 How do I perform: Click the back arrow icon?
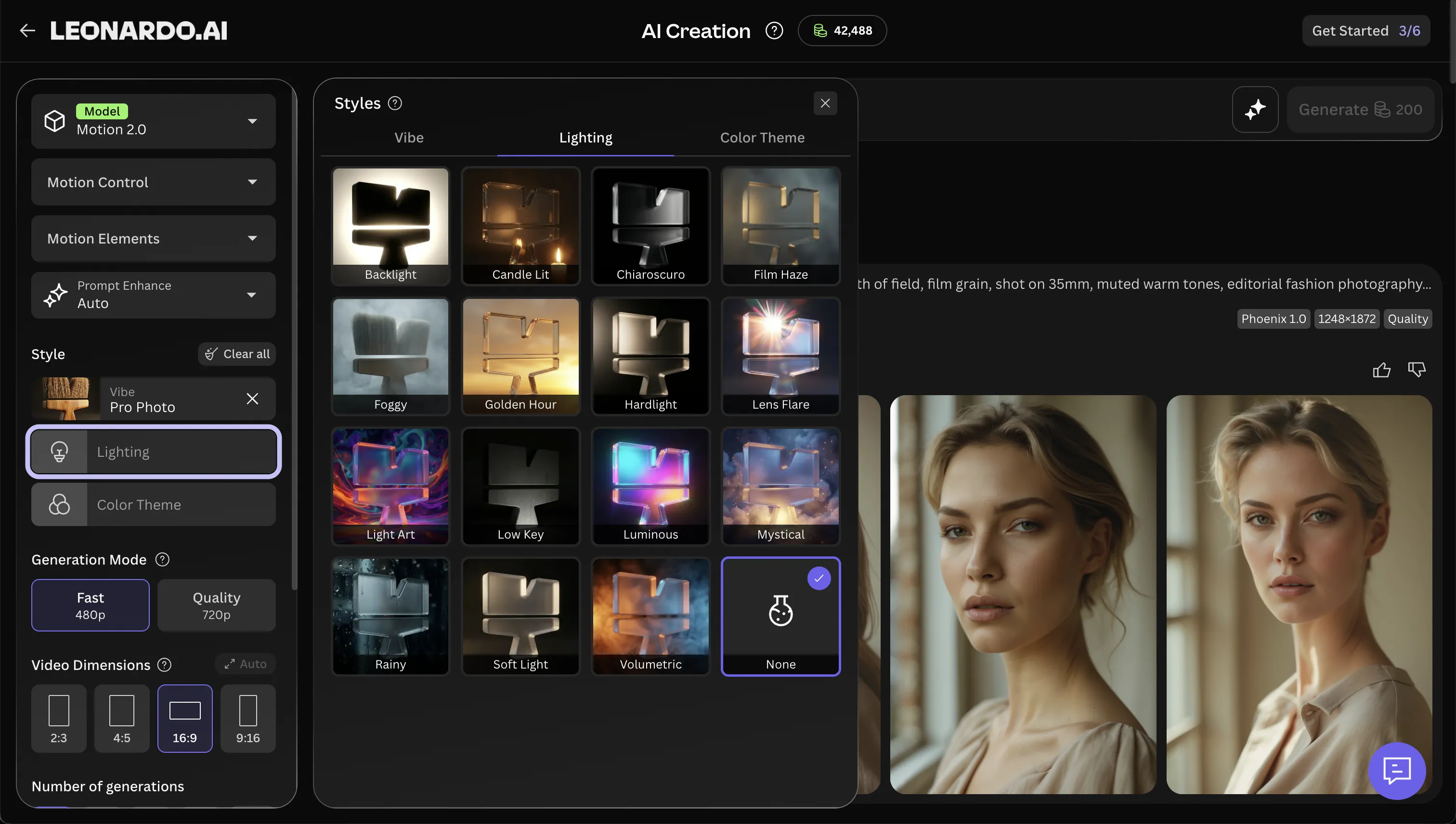[x=27, y=30]
